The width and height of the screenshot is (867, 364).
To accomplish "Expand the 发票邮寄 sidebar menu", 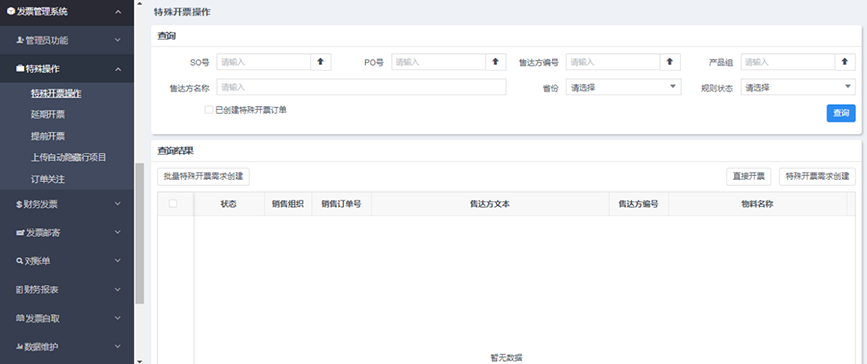I will [x=67, y=233].
